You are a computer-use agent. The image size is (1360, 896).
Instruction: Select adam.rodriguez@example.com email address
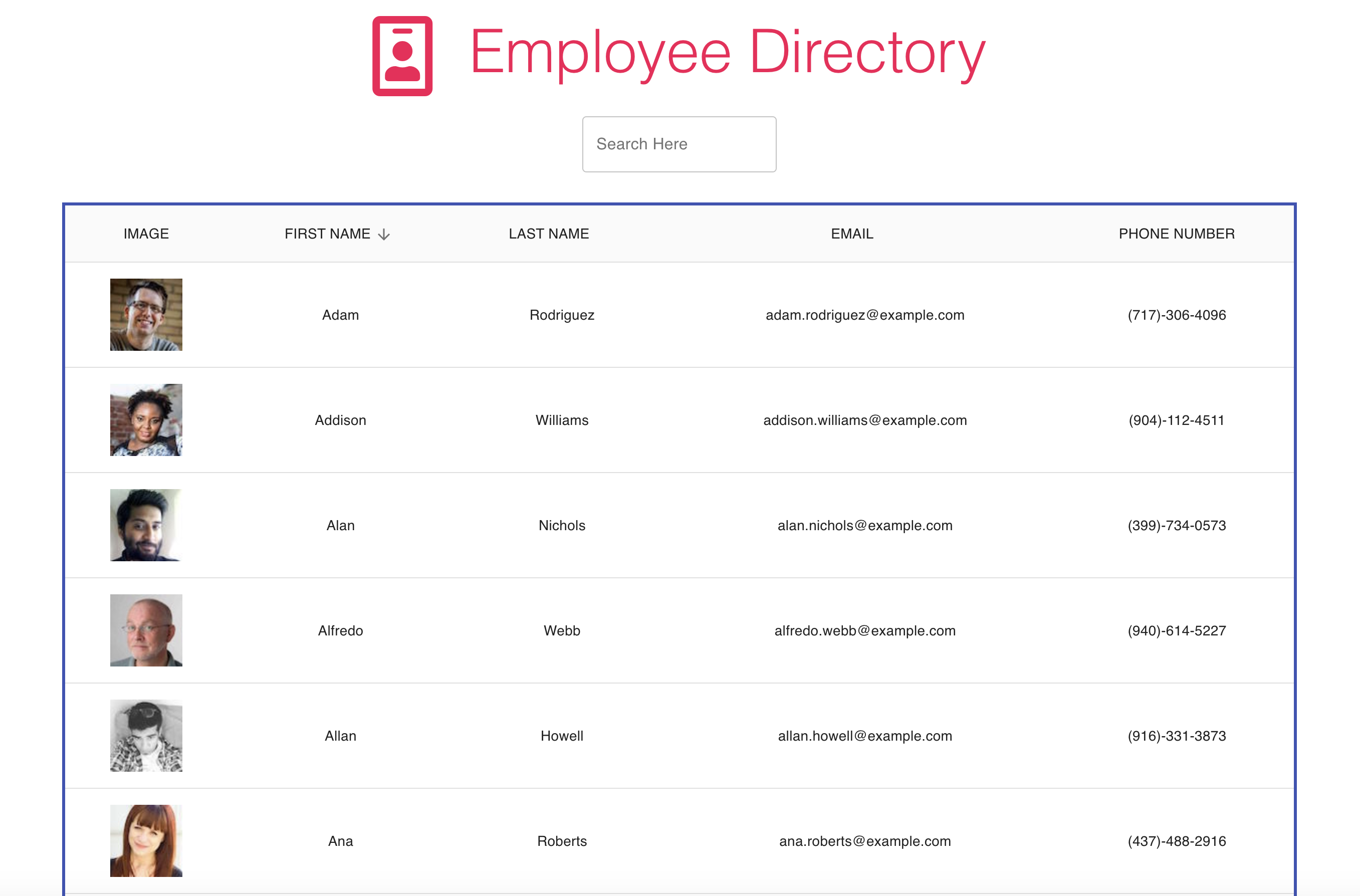[864, 314]
